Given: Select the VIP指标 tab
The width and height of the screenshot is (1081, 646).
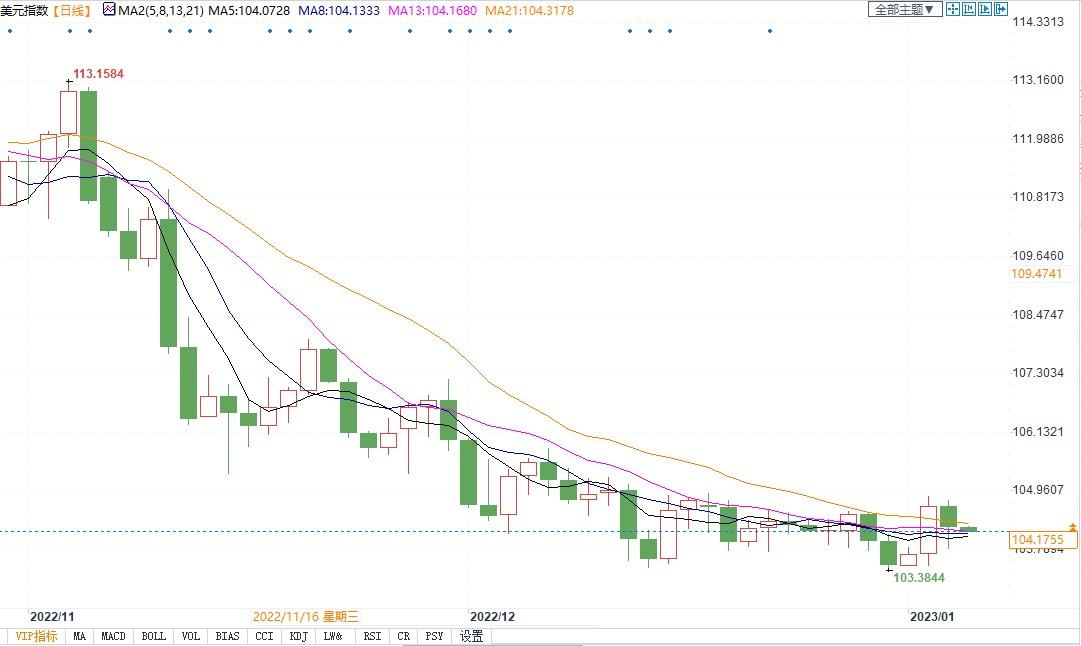Looking at the screenshot, I should pyautogui.click(x=35, y=636).
